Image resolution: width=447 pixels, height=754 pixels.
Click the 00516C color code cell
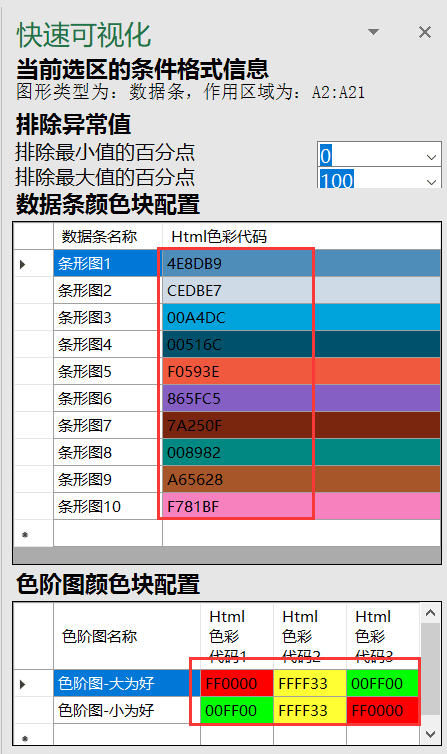[301, 344]
